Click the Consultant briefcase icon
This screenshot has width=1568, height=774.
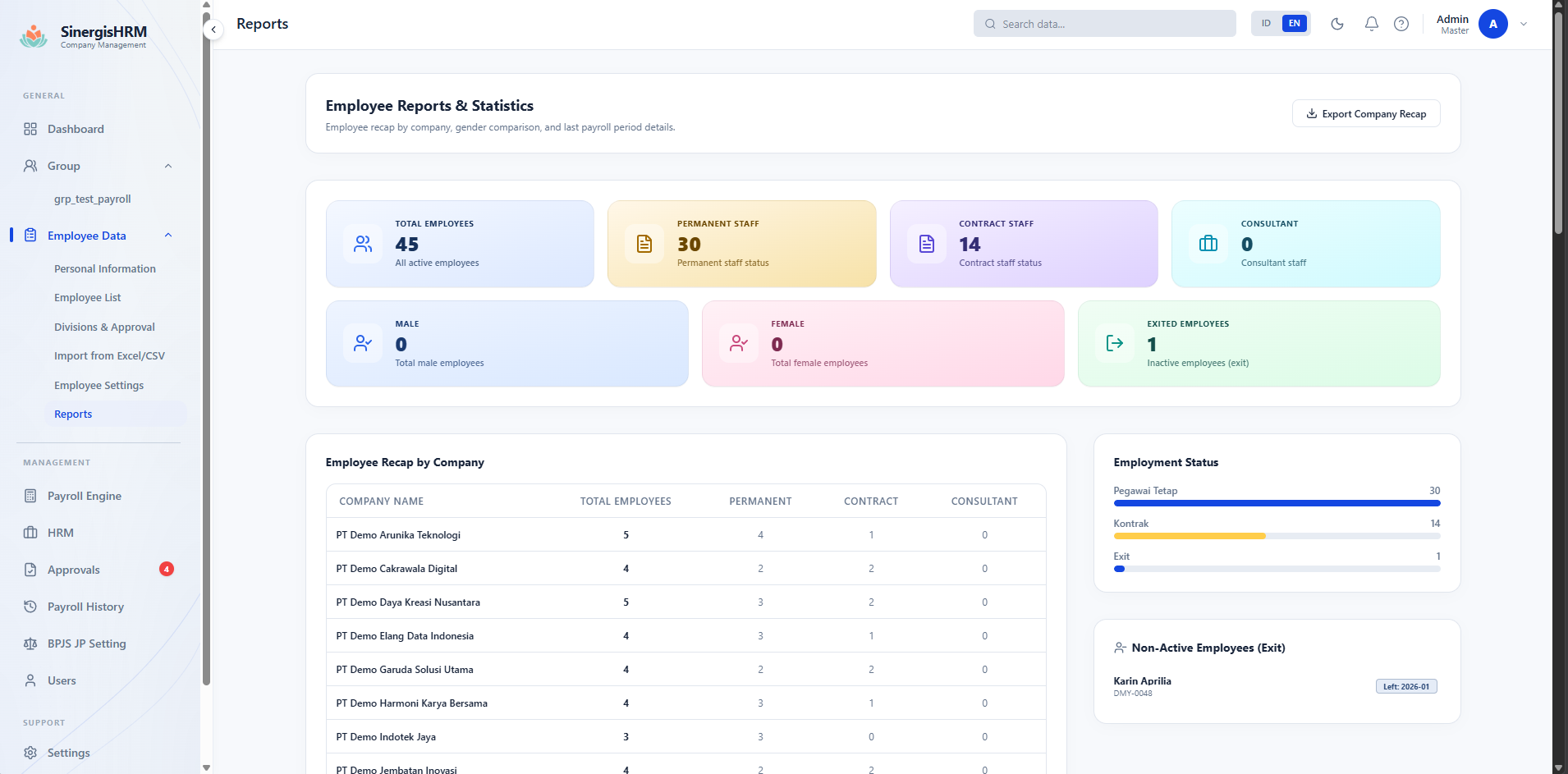tap(1208, 244)
